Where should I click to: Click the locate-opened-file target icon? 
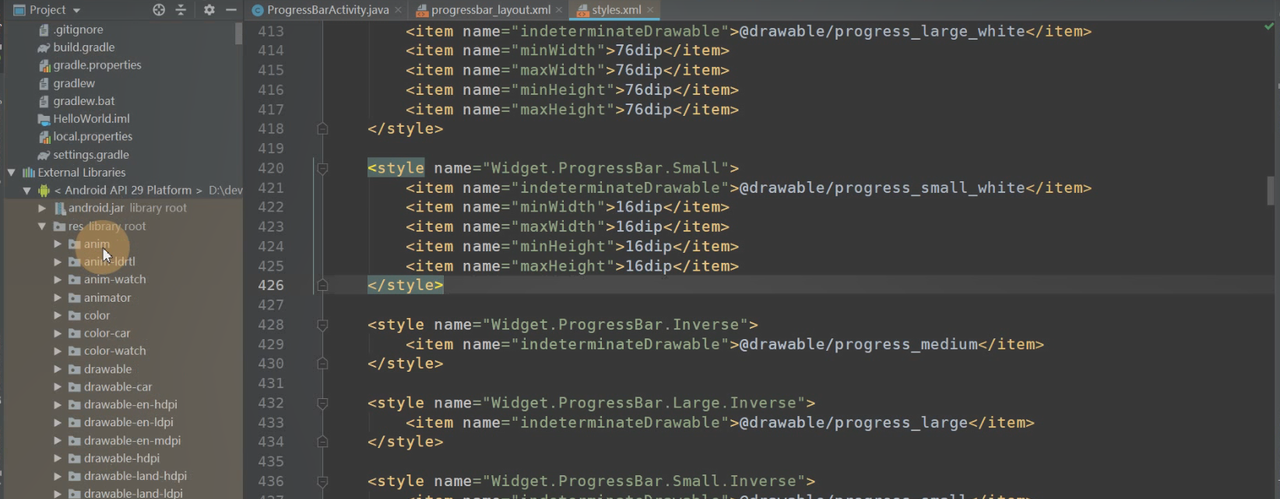(x=158, y=10)
